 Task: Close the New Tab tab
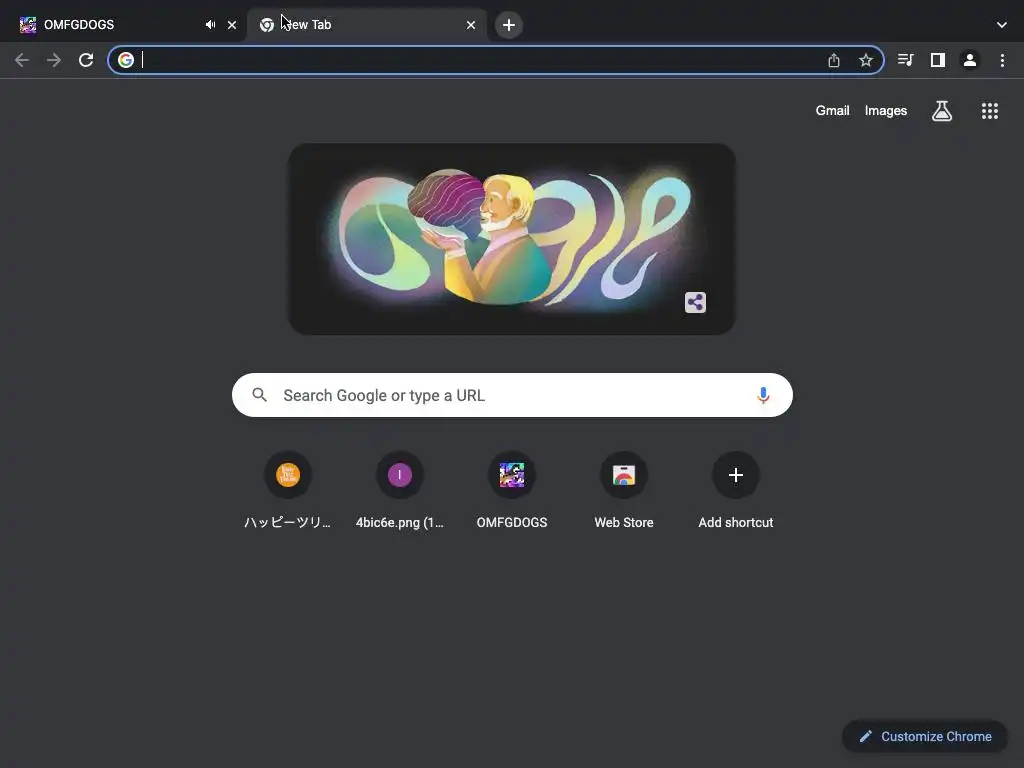click(x=471, y=25)
